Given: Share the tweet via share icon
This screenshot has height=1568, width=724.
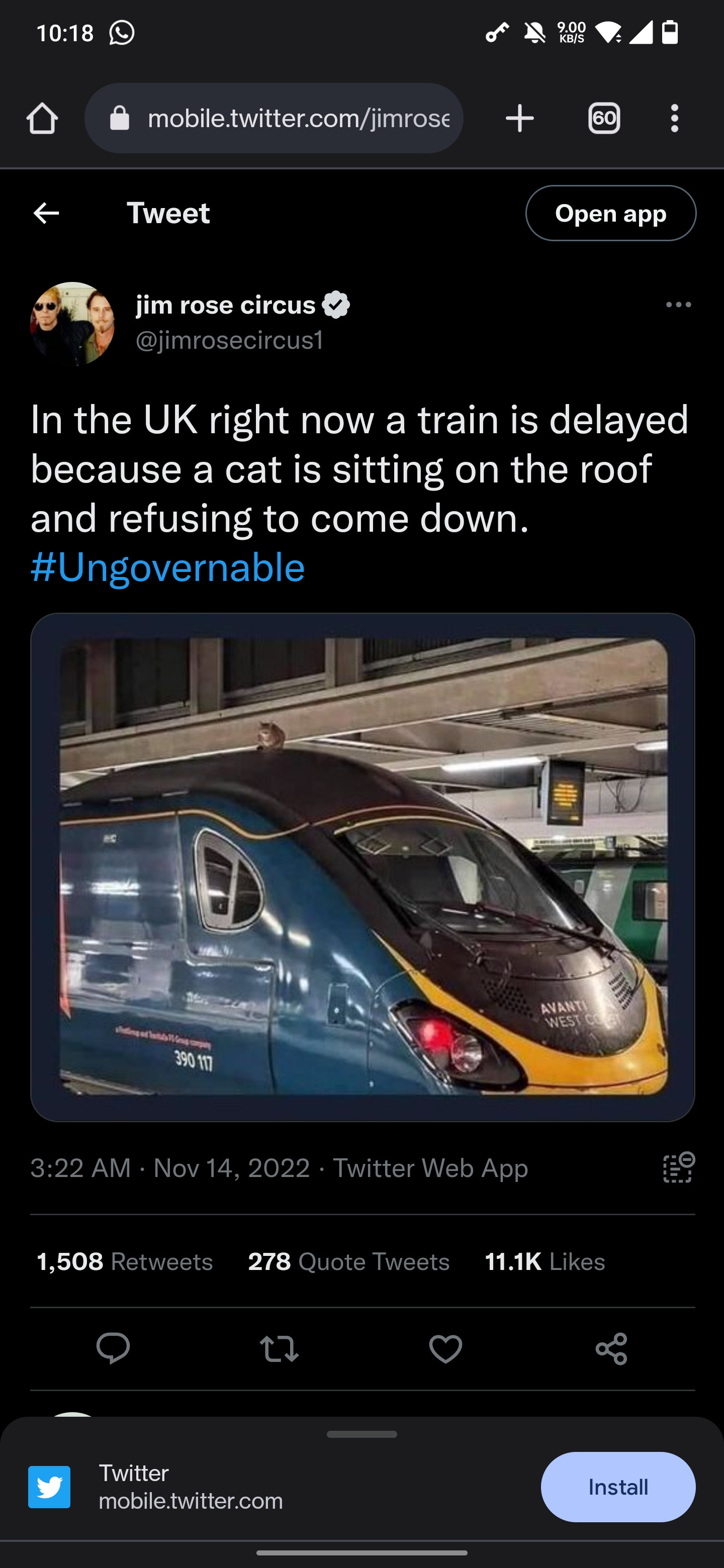Looking at the screenshot, I should (x=611, y=1348).
